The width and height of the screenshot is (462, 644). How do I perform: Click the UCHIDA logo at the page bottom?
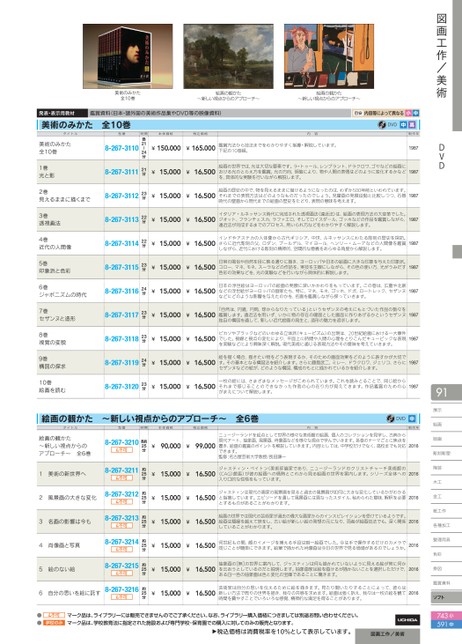pos(407,619)
